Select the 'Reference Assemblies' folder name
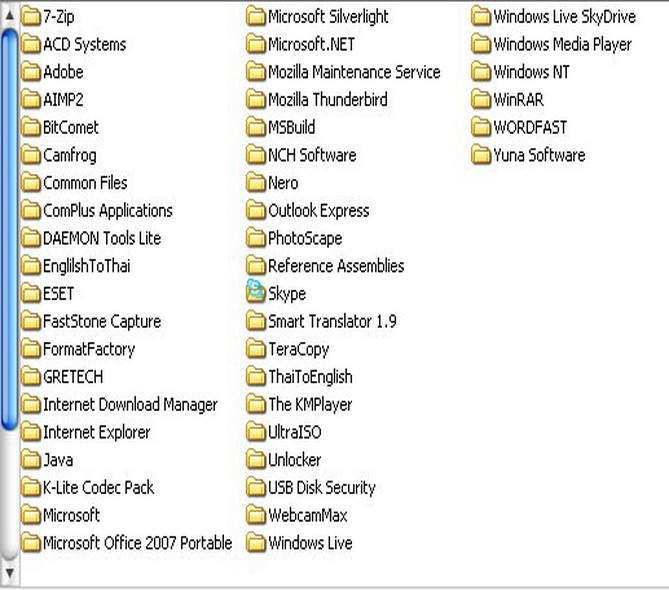 [336, 266]
